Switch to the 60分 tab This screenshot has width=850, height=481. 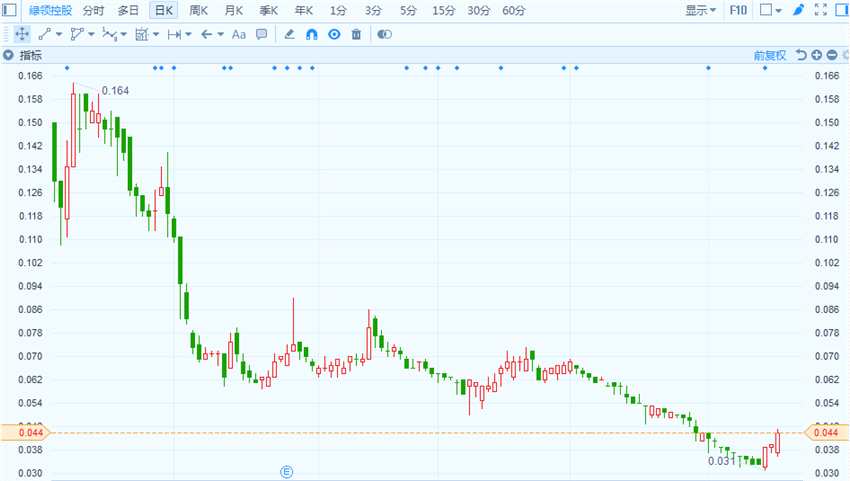tap(514, 10)
